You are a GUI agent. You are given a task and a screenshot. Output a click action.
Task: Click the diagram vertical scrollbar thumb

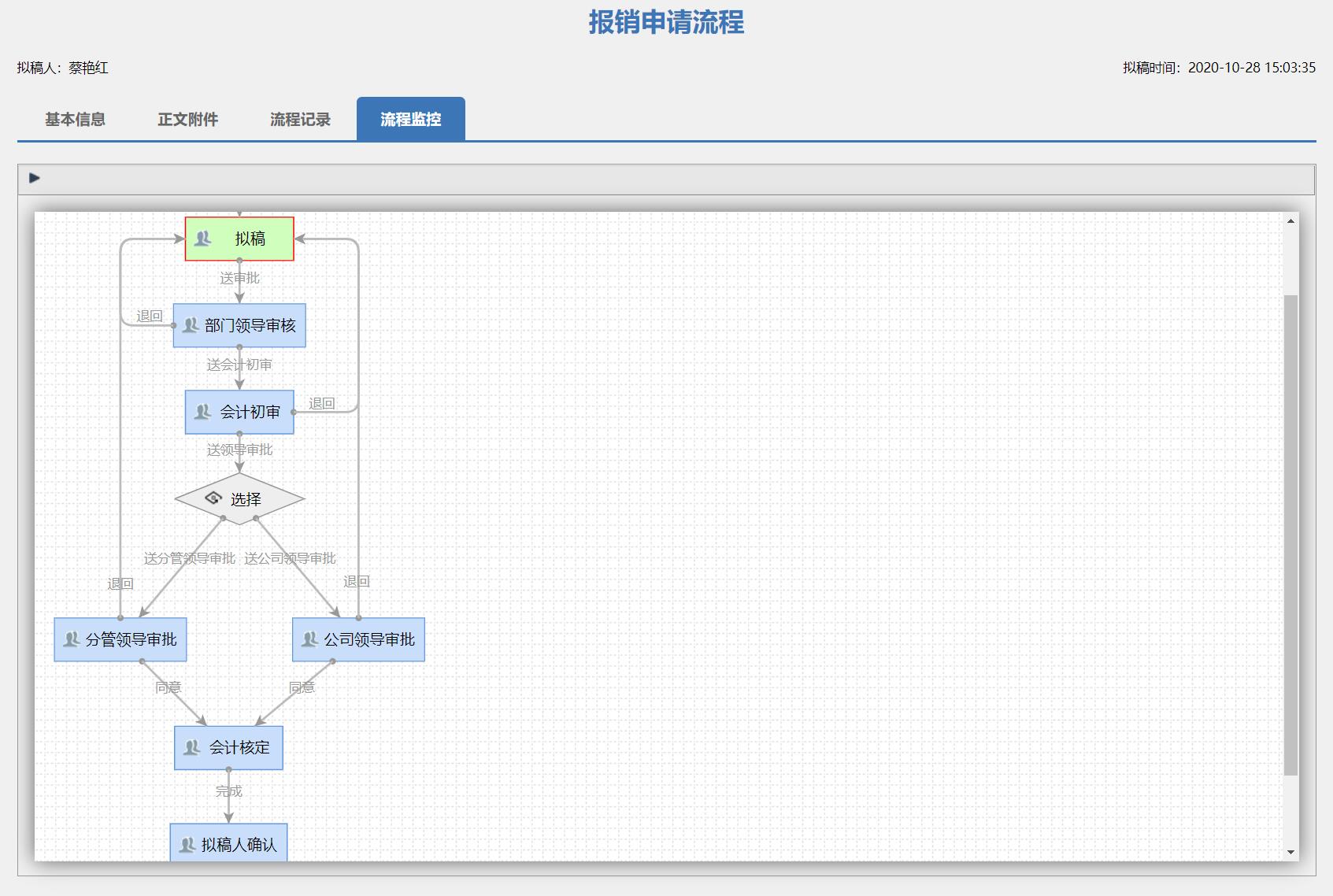tap(1290, 535)
